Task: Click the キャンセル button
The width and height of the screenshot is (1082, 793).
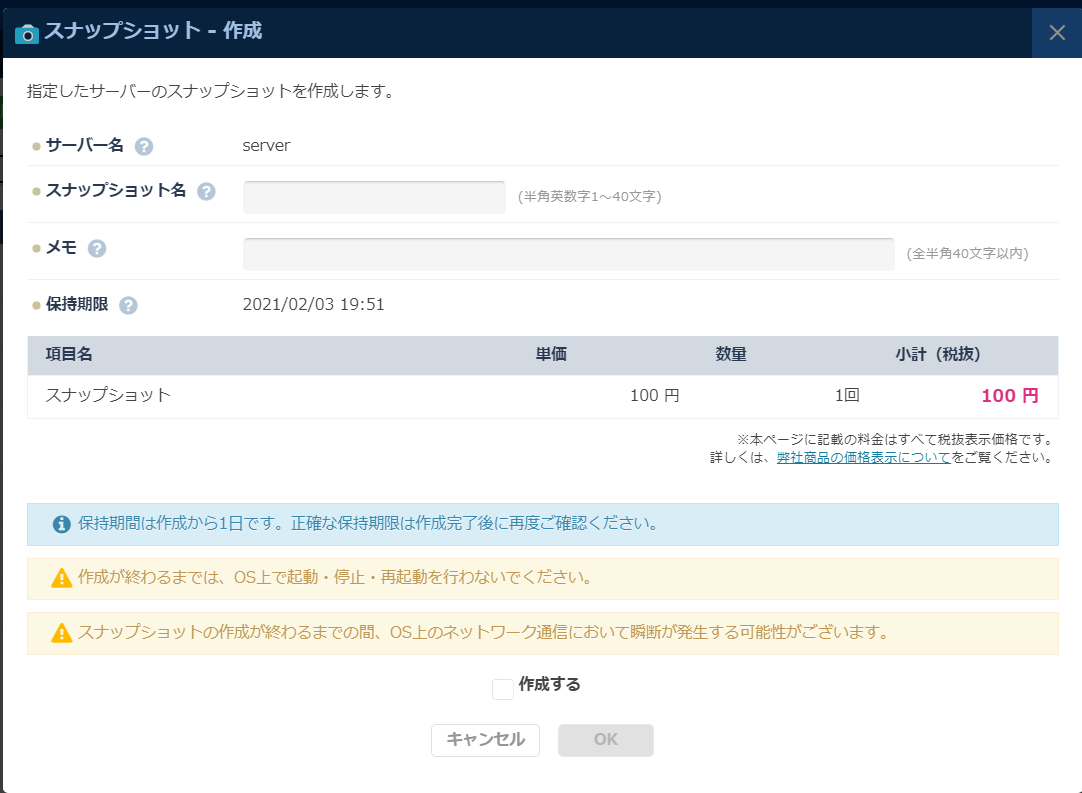Action: pyautogui.click(x=485, y=740)
